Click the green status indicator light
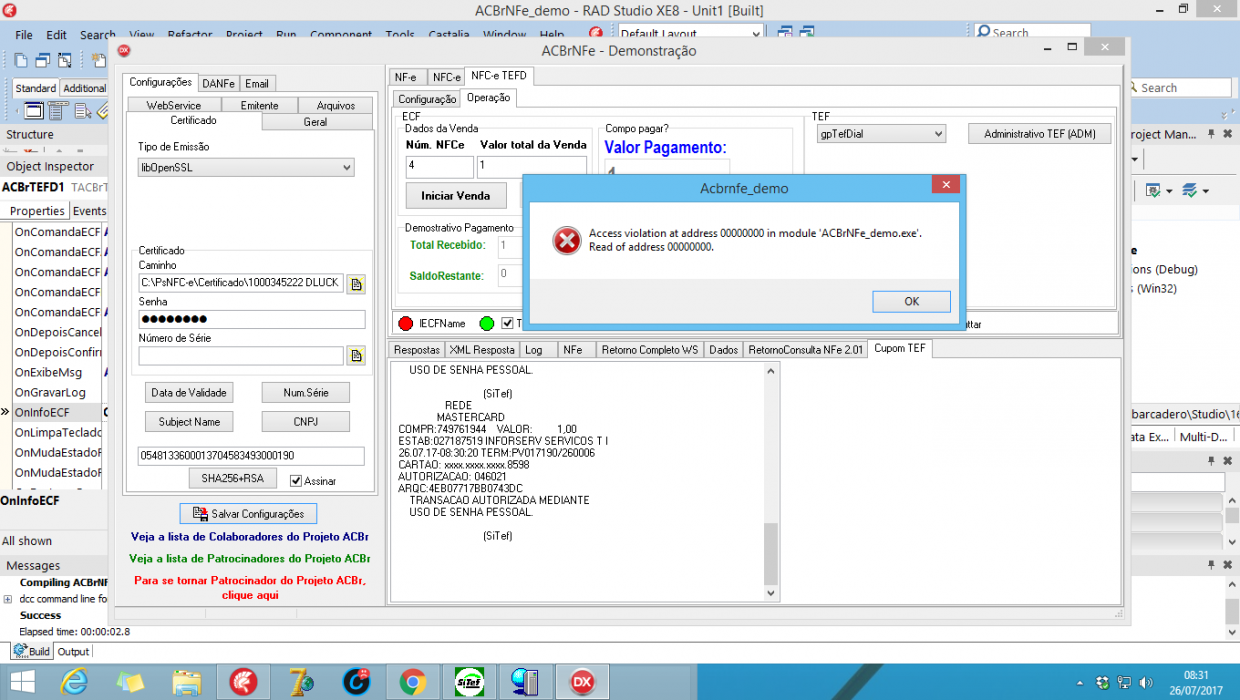 (x=487, y=323)
